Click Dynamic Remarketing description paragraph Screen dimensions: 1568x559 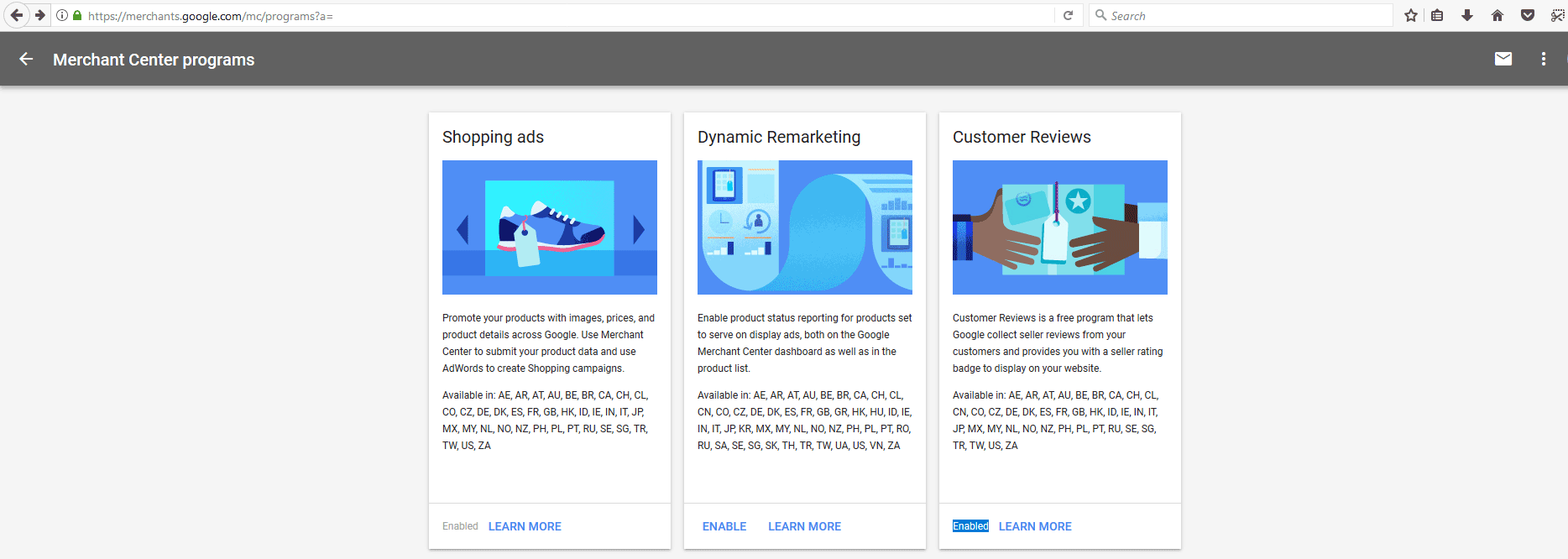[x=804, y=343]
